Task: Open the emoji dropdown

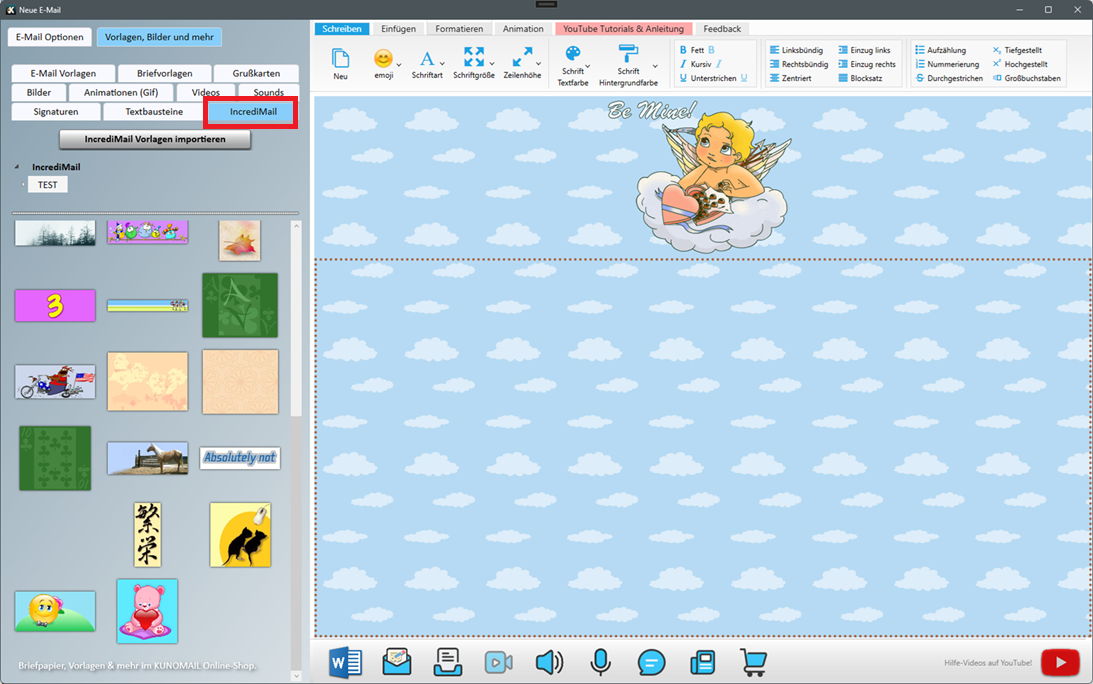Action: pyautogui.click(x=384, y=63)
